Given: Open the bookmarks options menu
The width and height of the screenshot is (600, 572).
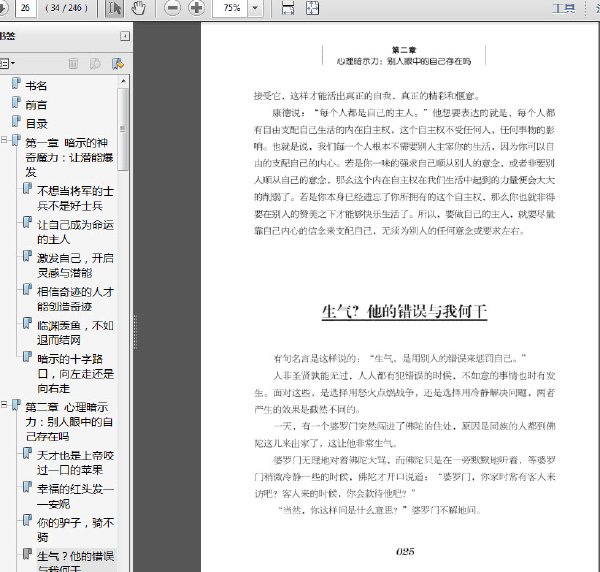Looking at the screenshot, I should [7, 63].
